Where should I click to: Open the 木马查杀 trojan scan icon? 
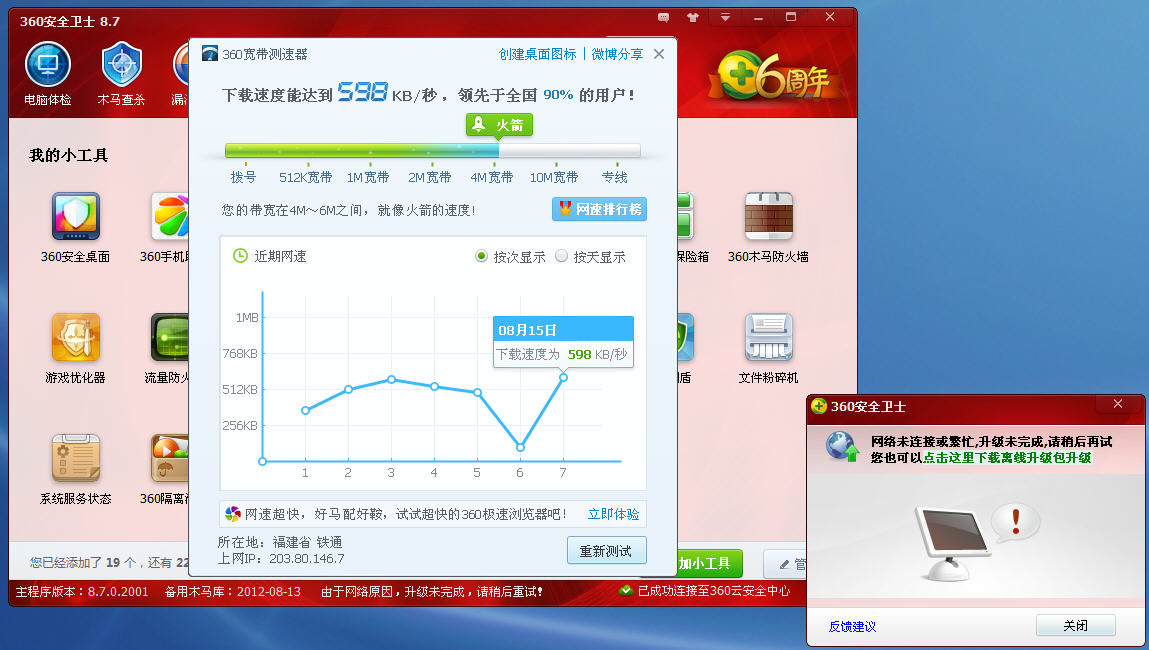[121, 64]
